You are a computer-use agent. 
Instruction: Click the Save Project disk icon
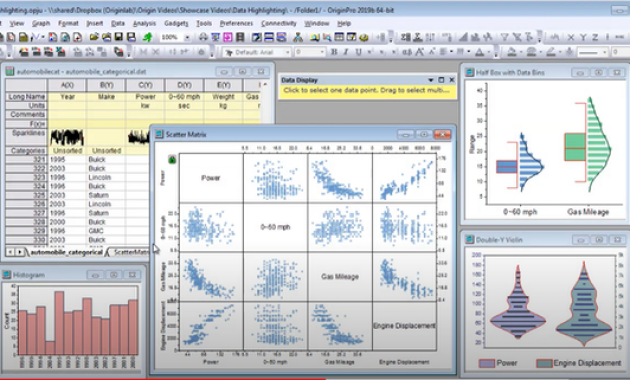pyautogui.click(x=119, y=37)
